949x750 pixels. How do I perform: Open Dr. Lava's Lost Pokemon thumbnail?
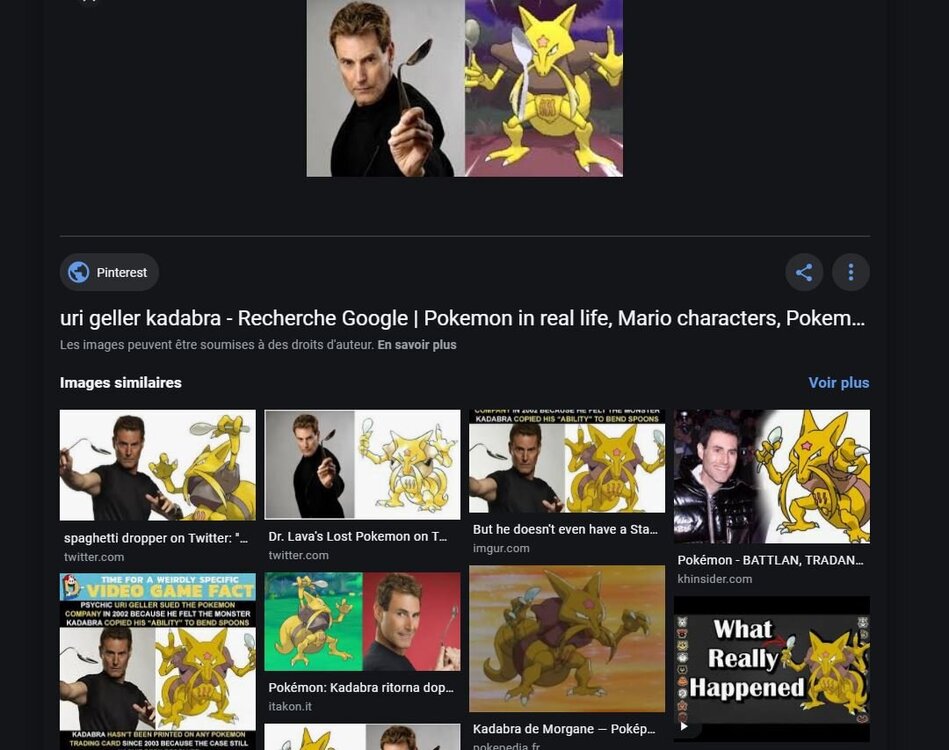pos(362,464)
